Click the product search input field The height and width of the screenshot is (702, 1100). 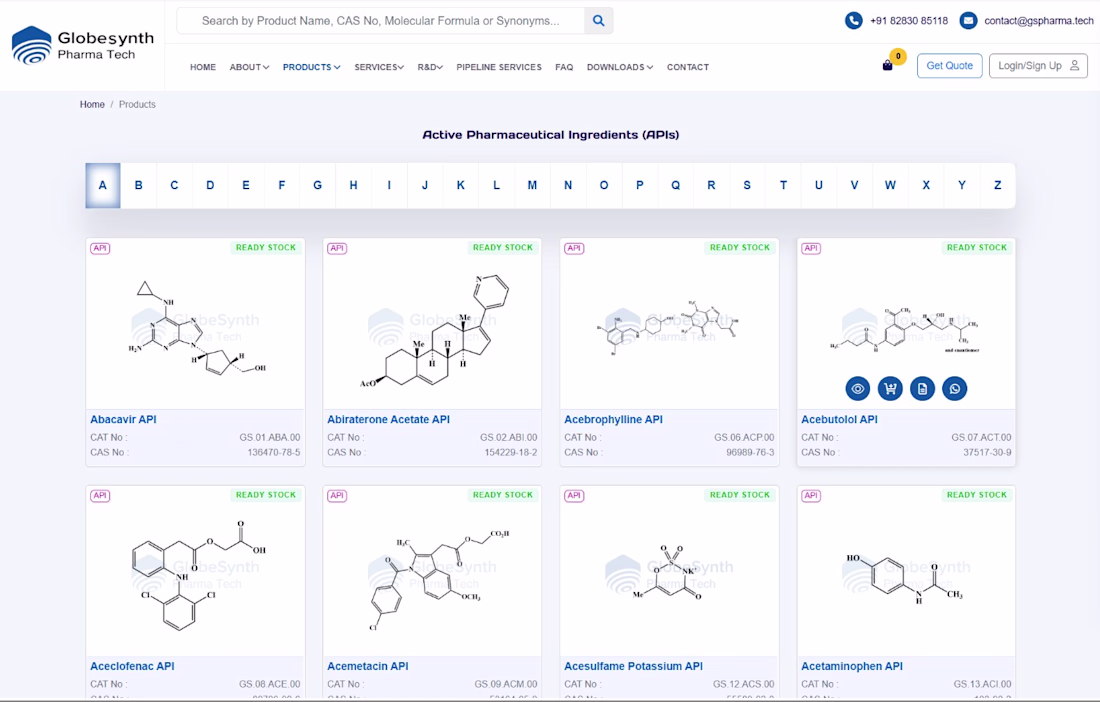coord(381,21)
